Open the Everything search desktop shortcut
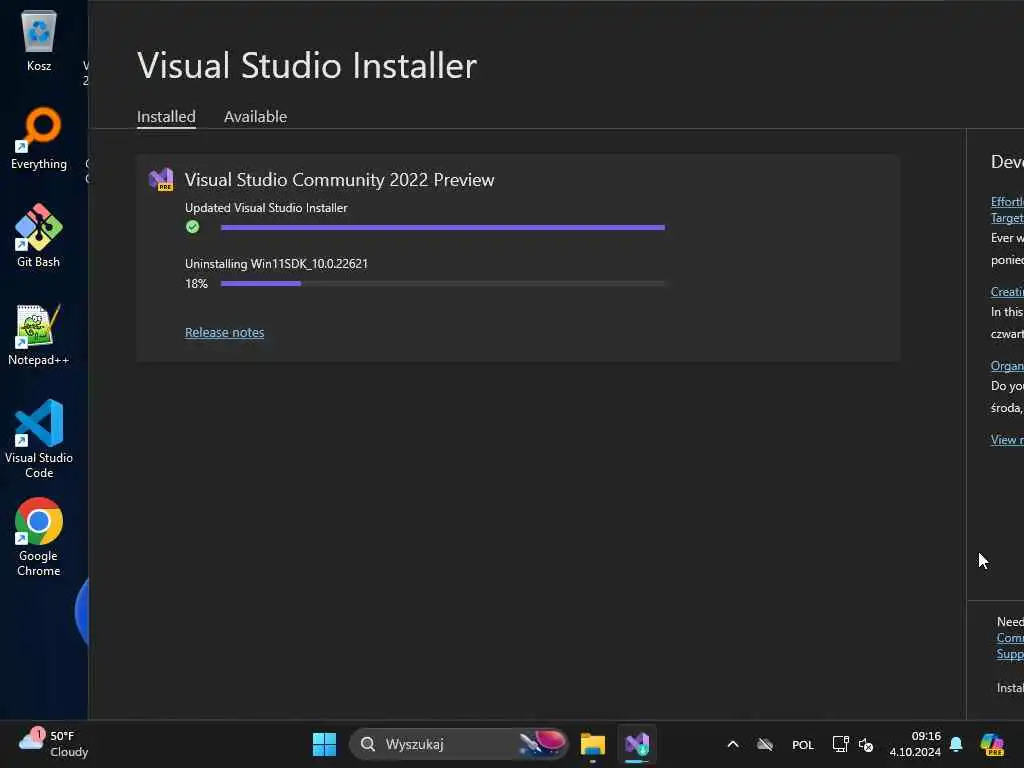The height and width of the screenshot is (768, 1024). pos(39,138)
